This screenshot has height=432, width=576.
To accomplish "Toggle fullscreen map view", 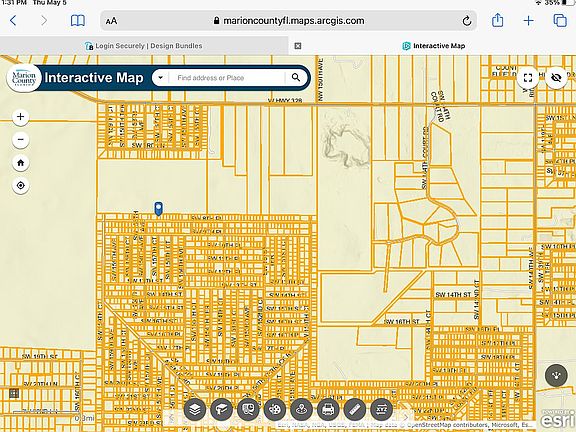I will pyautogui.click(x=528, y=78).
